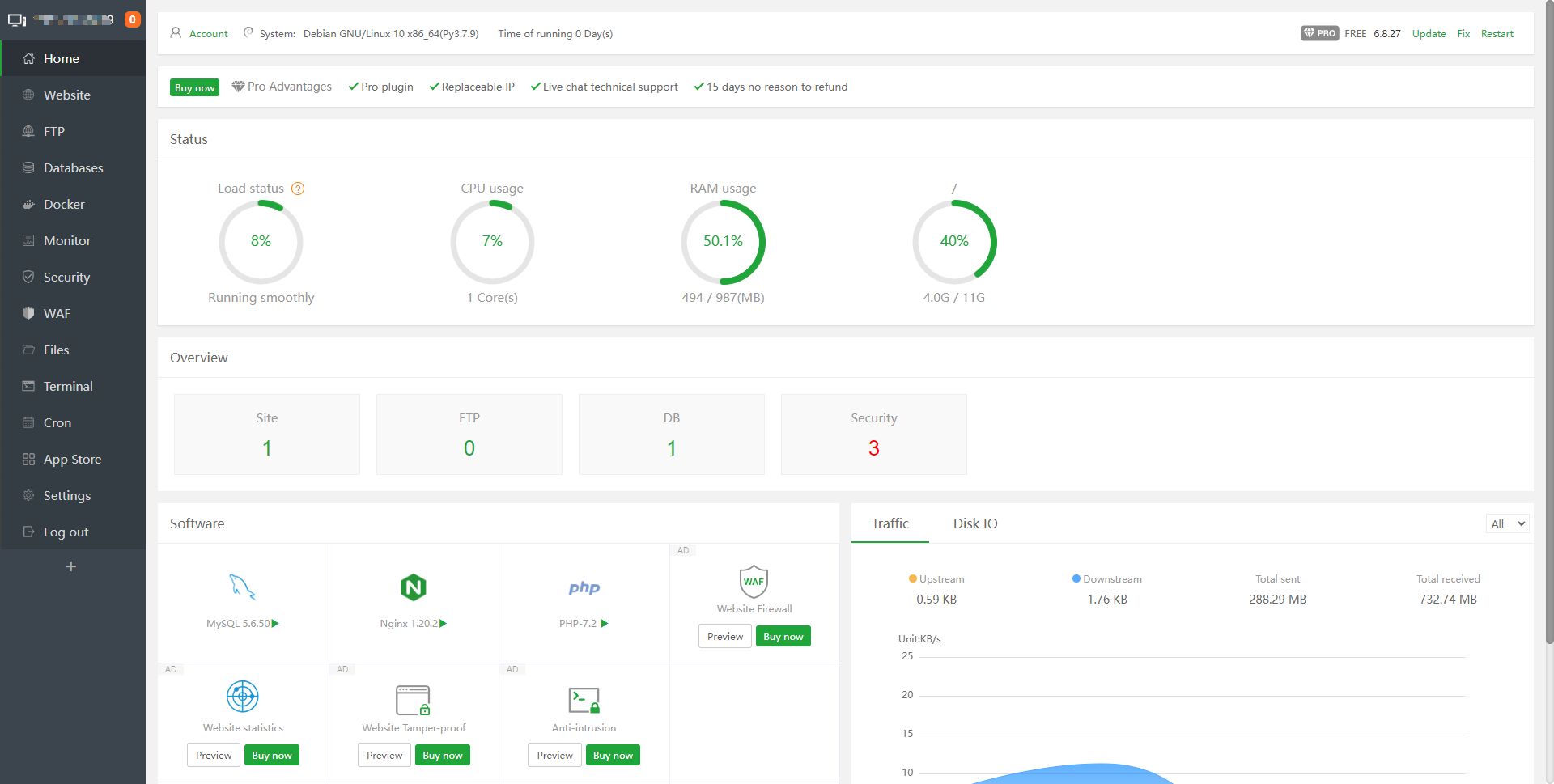Preview the Website Firewall plugin

(725, 637)
